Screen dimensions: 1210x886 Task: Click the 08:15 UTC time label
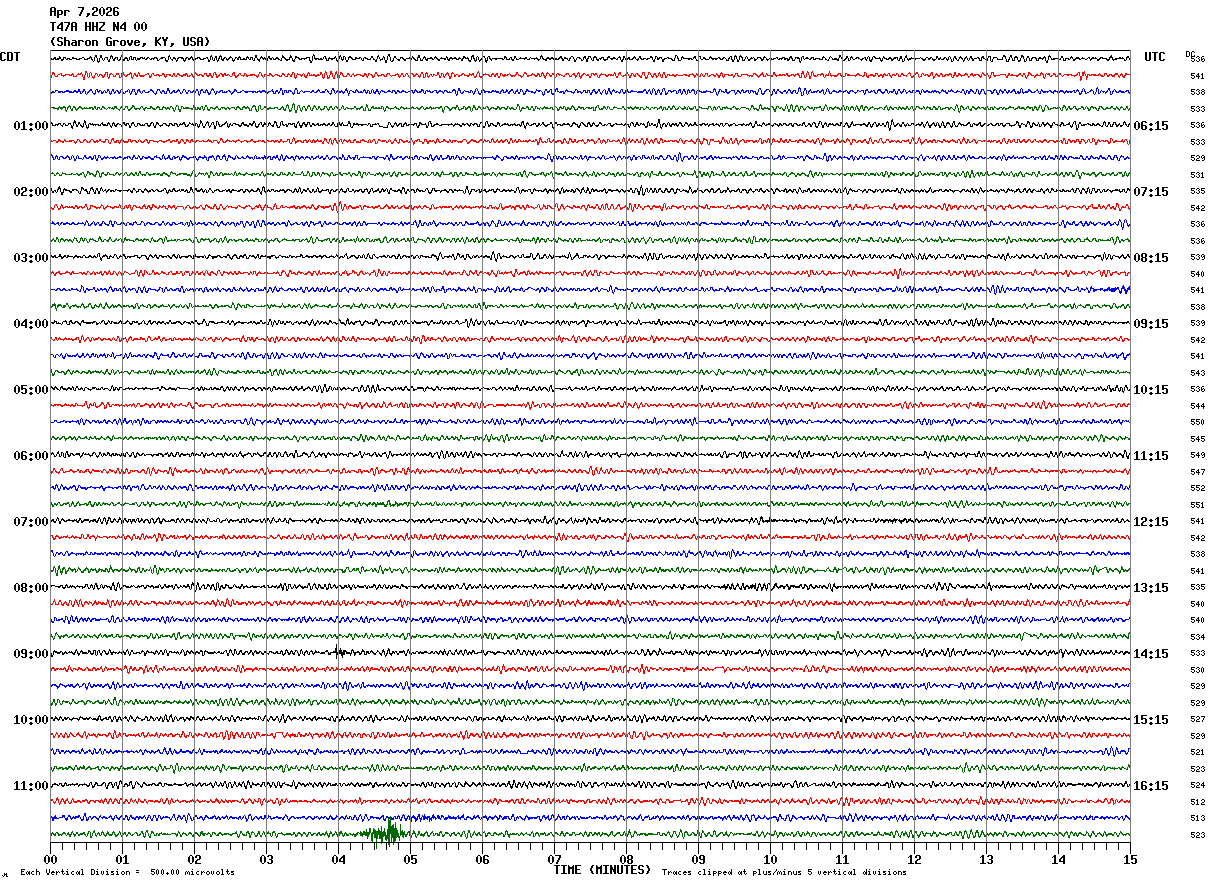[1150, 258]
